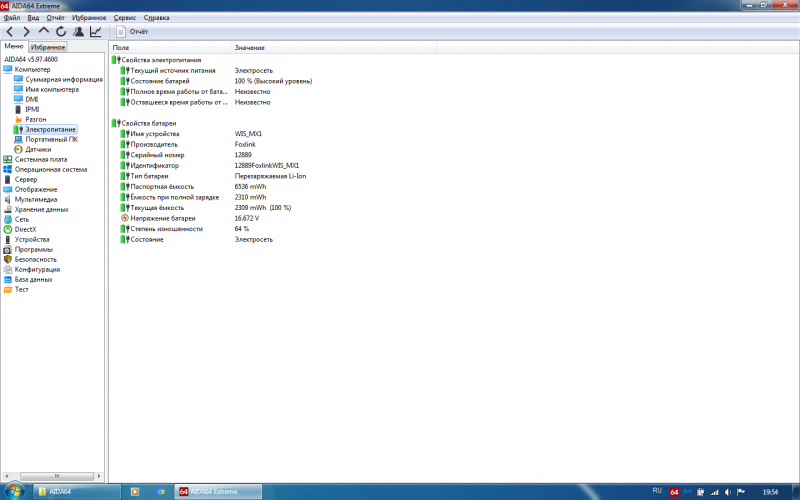Open the graph chart toolbar icon
The height and width of the screenshot is (500, 800).
(x=95, y=32)
